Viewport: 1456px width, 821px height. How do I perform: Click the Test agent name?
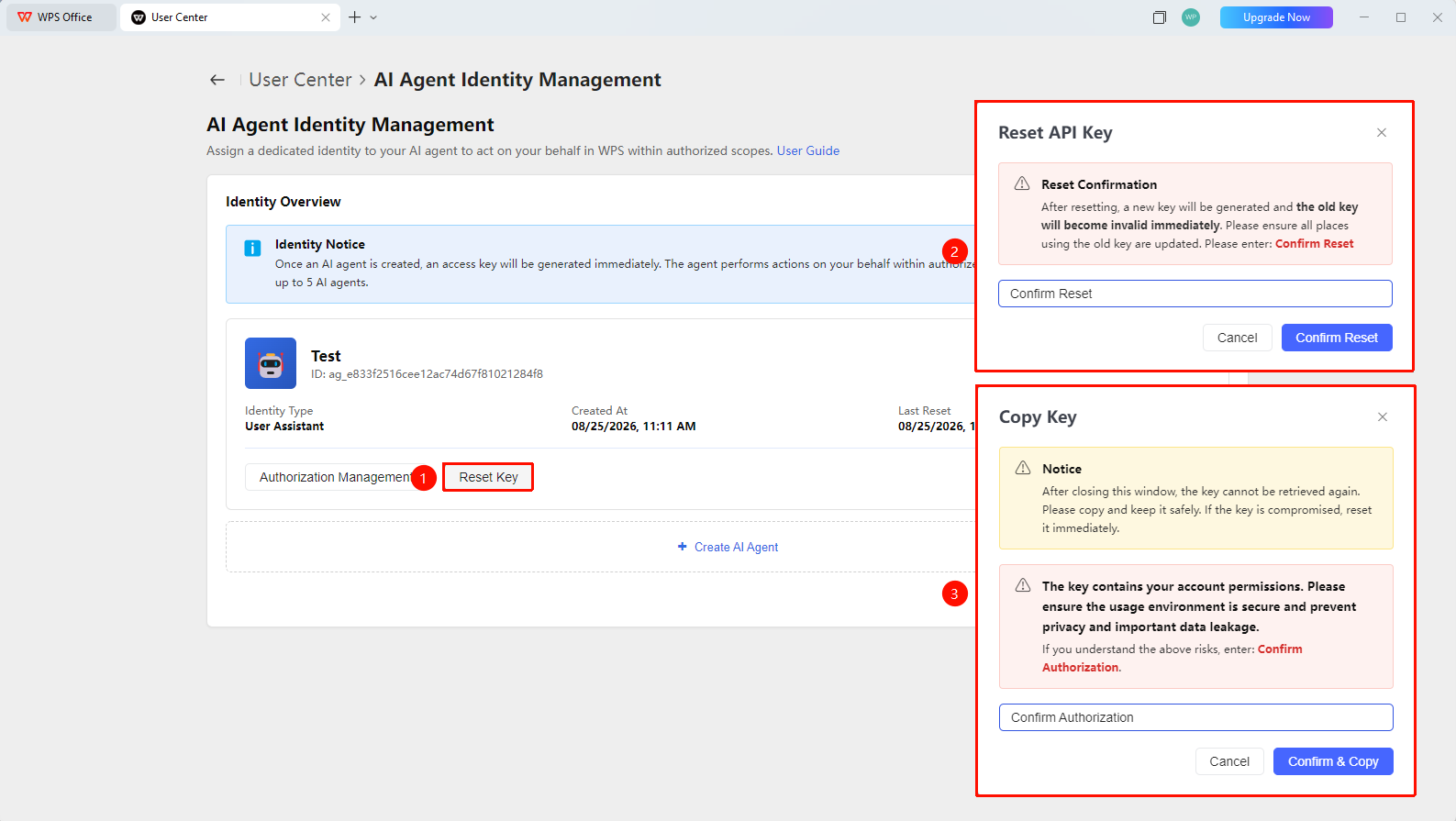pos(326,356)
